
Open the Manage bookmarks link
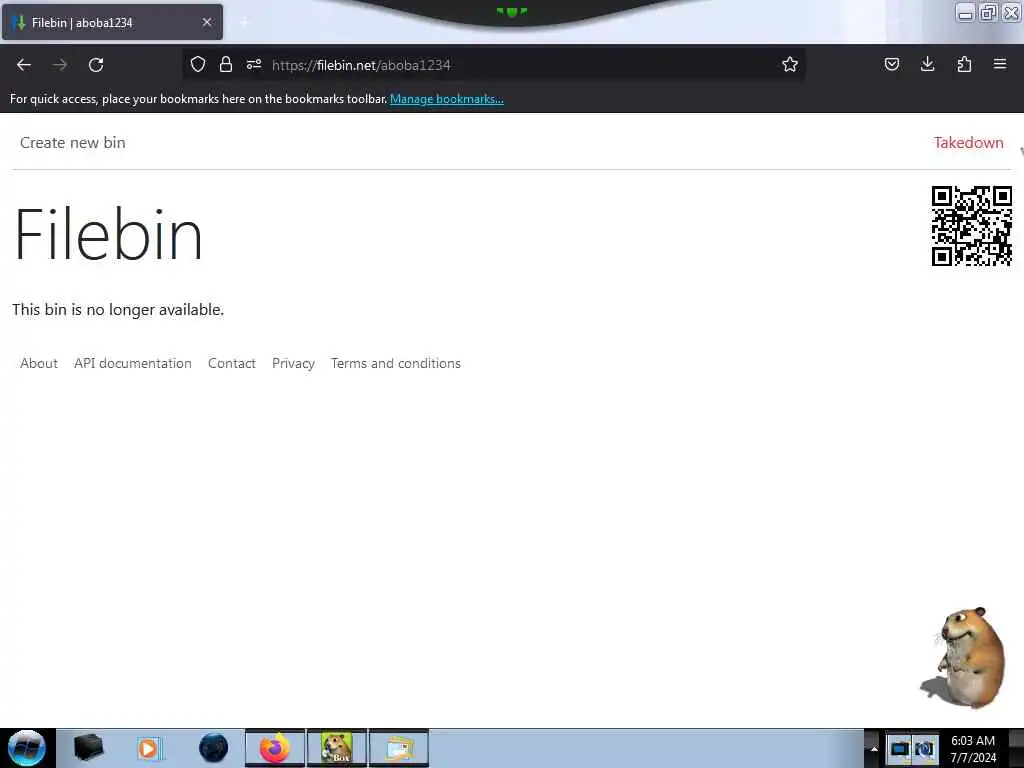447,99
